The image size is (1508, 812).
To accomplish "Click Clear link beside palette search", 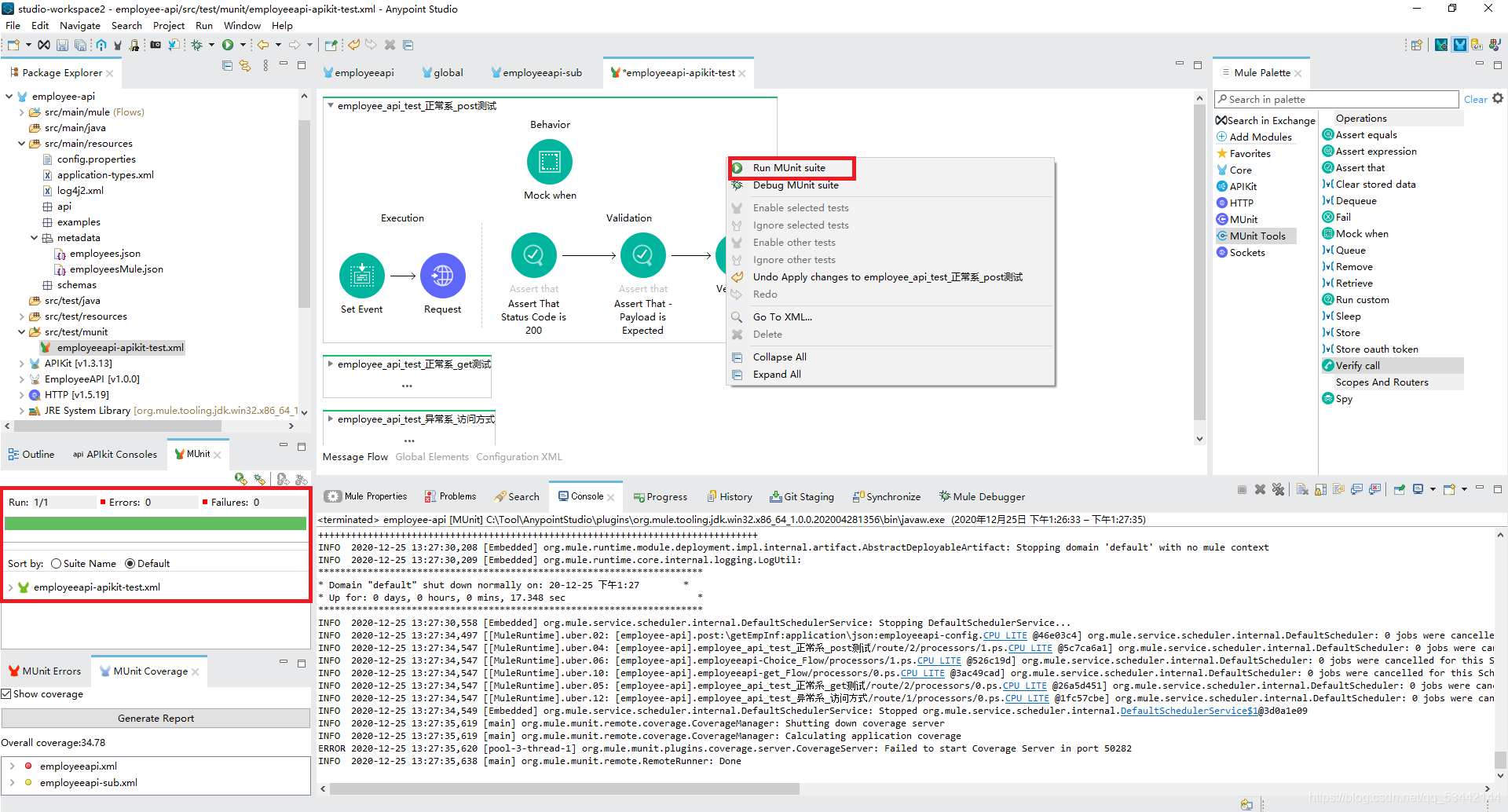I will [x=1475, y=100].
